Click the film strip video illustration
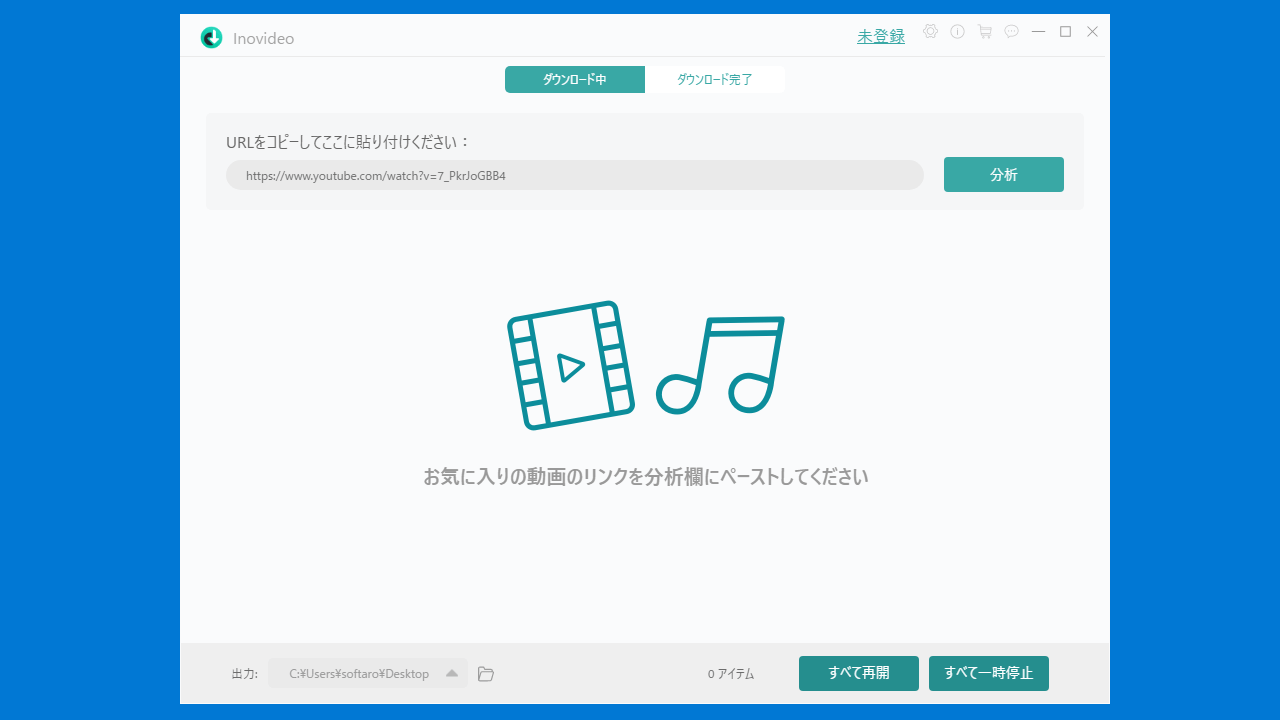Screen dimensions: 1280x720 pos(571,365)
